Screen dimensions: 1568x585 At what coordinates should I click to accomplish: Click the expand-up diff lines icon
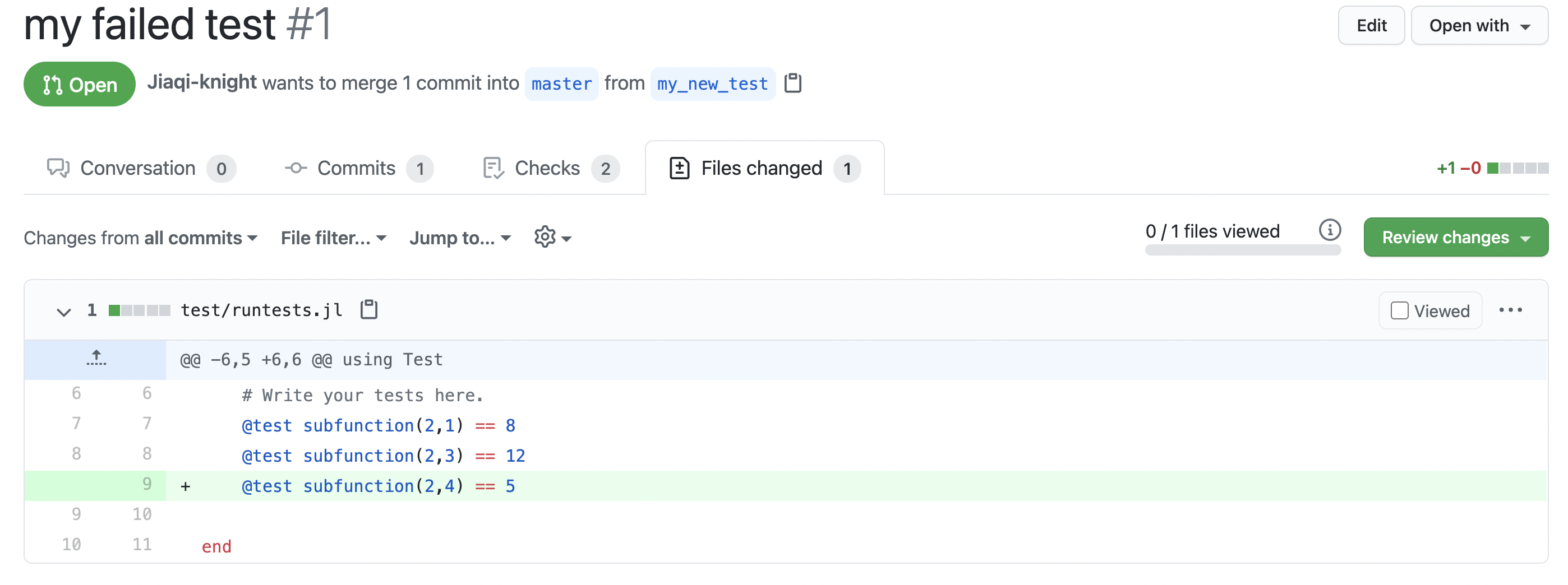click(95, 359)
